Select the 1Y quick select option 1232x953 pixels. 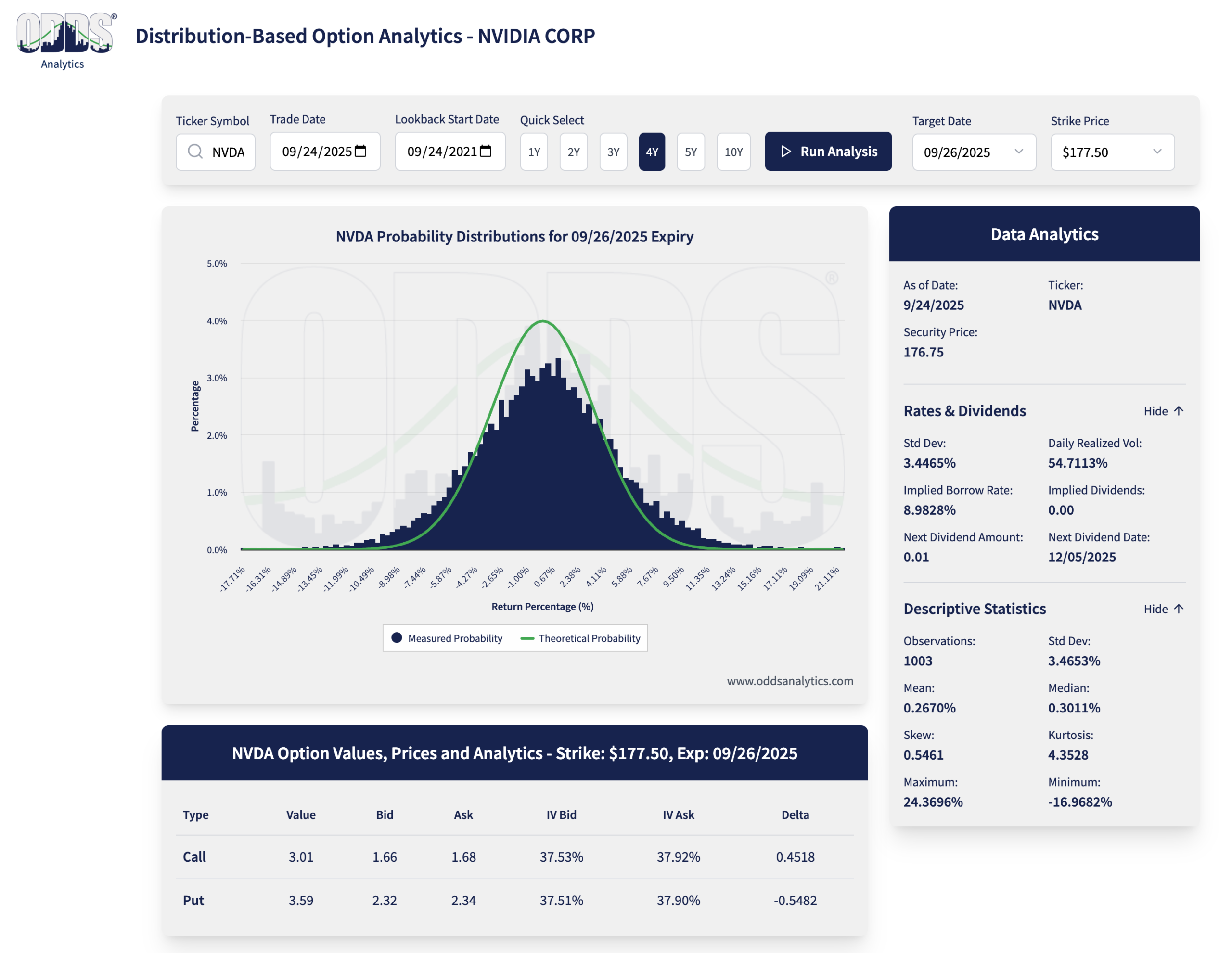(x=534, y=152)
